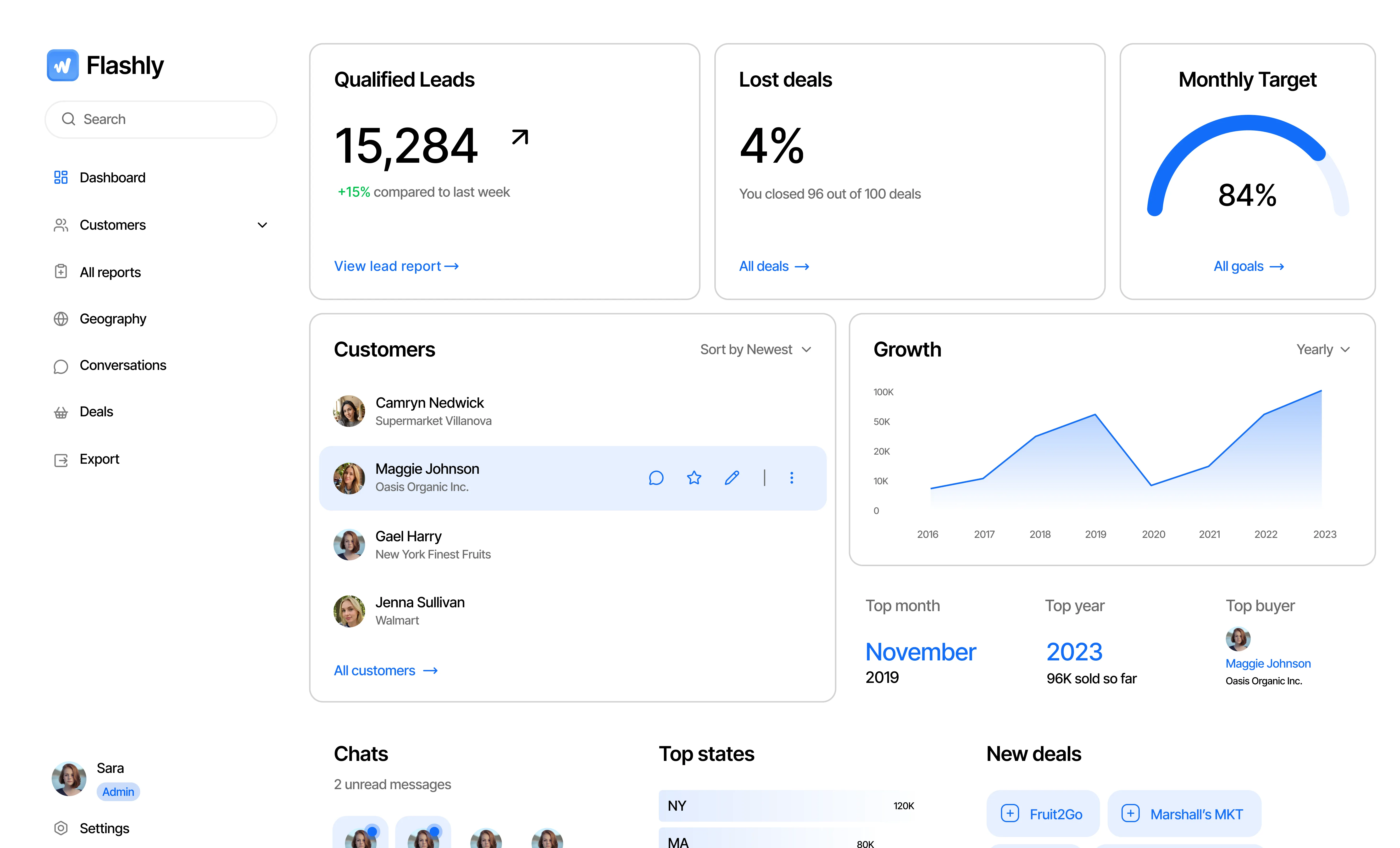The image size is (1400, 848).
Task: Focus the Search input field
Action: [x=161, y=119]
